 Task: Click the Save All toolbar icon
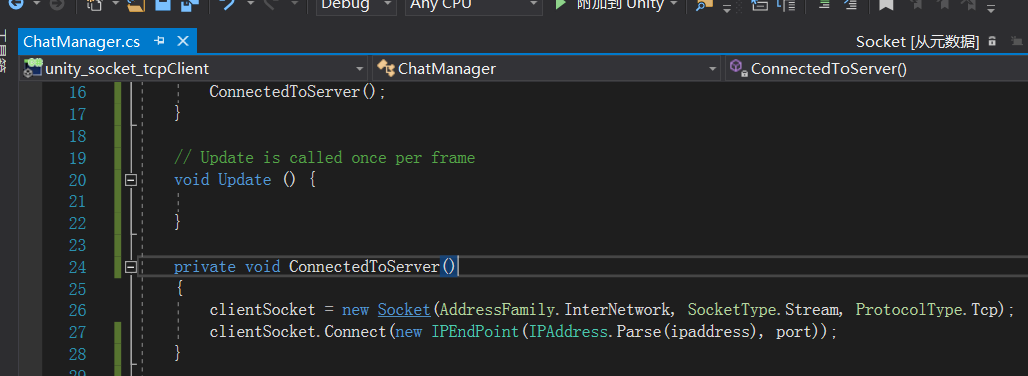189,5
